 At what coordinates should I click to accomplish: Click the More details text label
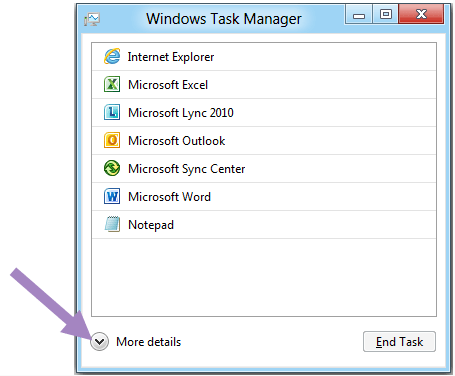tap(149, 342)
